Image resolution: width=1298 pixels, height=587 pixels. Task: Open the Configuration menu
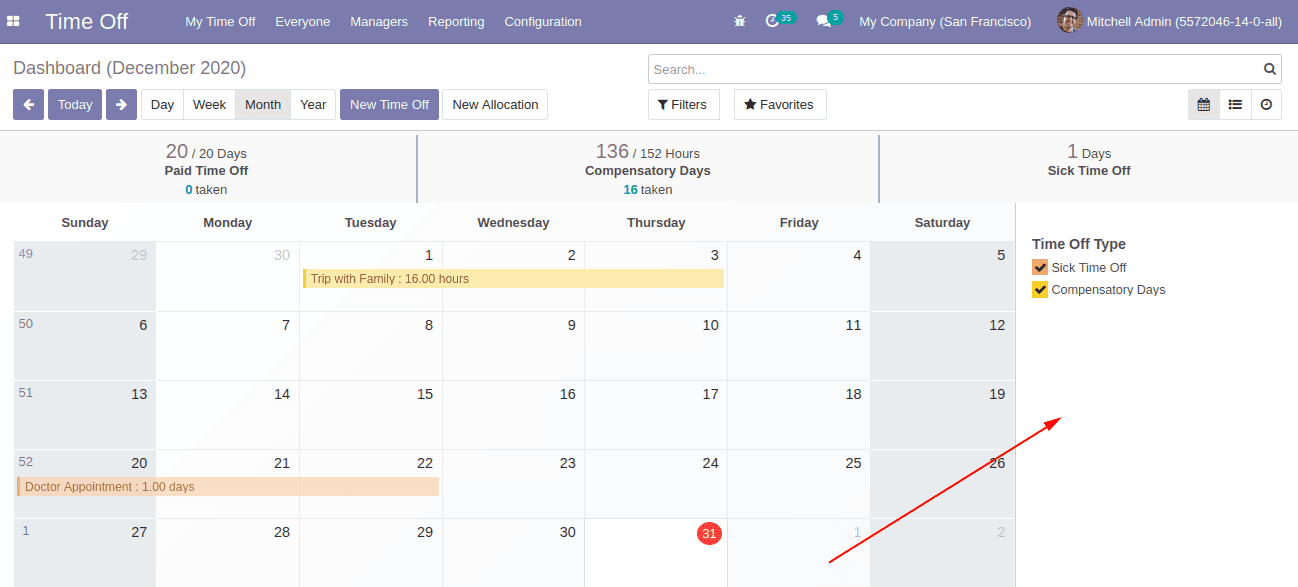point(543,21)
